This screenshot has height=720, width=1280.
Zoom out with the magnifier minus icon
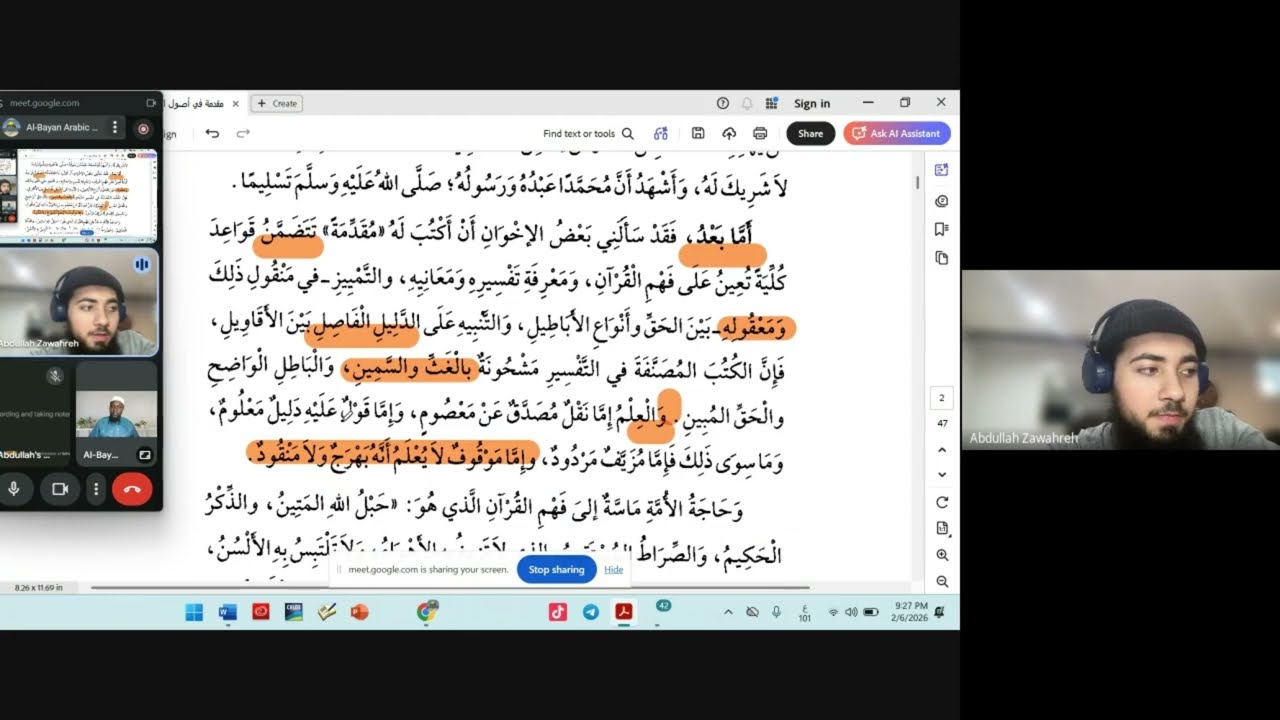tap(942, 581)
